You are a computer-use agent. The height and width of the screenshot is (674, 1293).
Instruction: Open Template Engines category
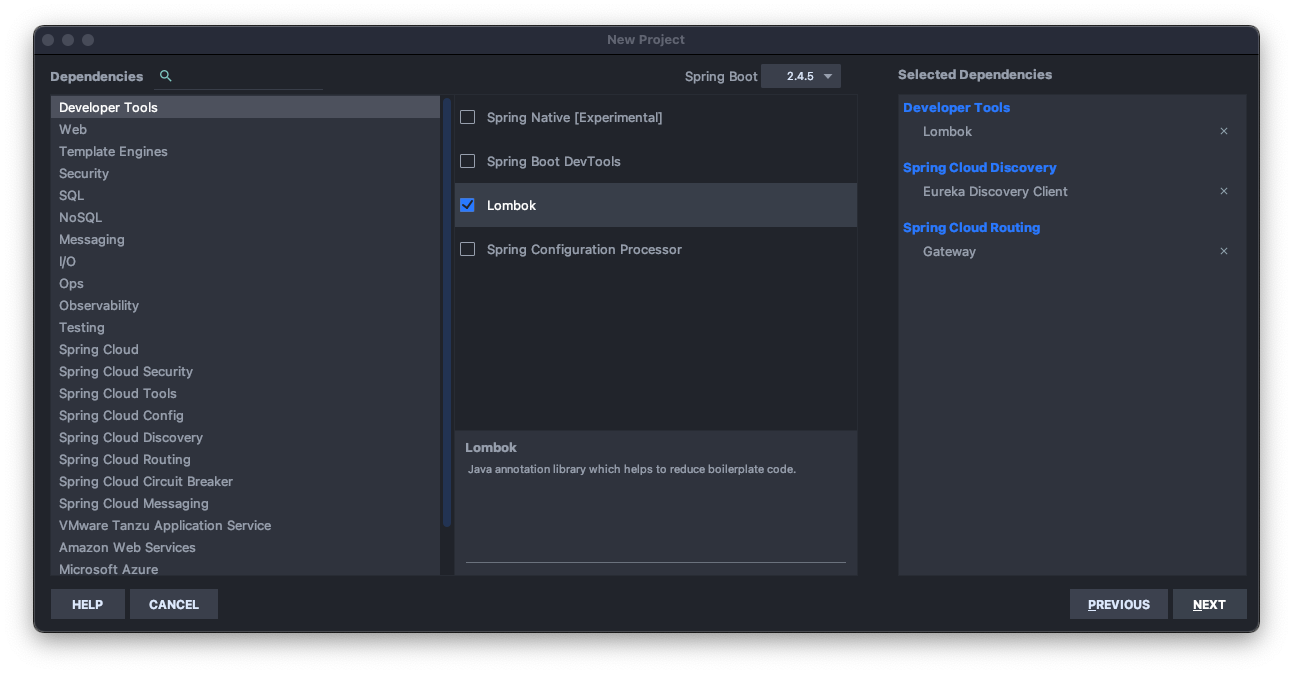pyautogui.click(x=245, y=151)
